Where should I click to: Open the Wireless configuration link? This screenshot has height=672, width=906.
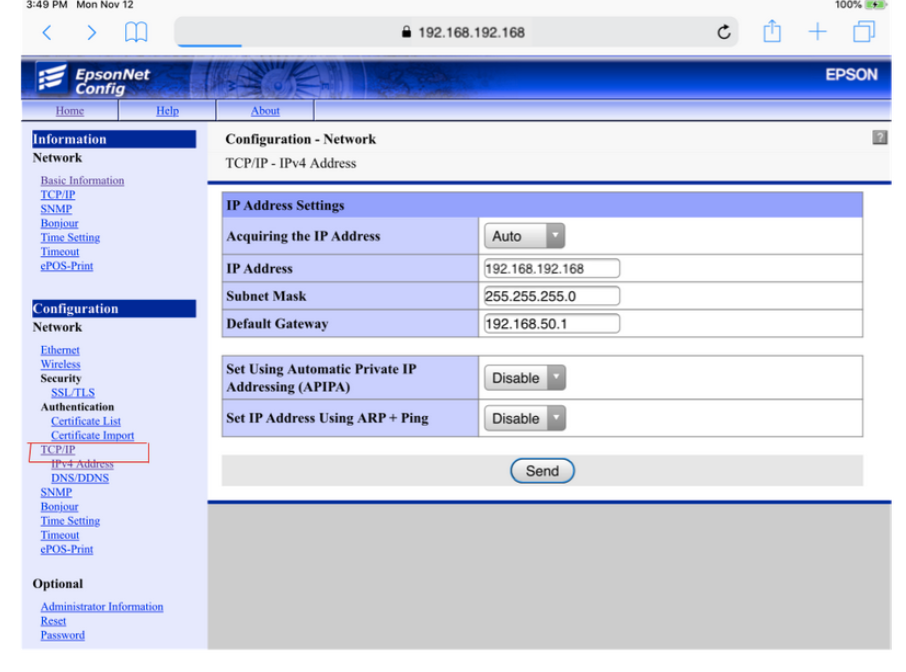(60, 364)
